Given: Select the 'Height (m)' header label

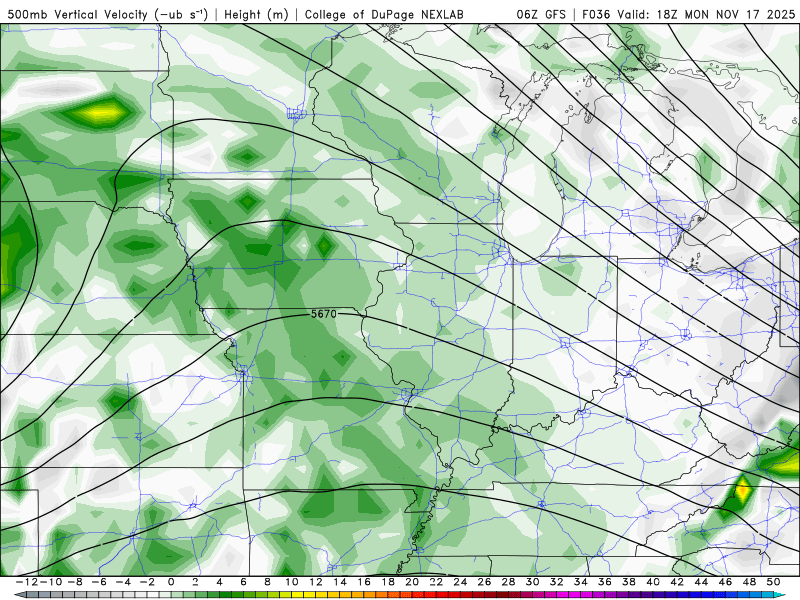Looking at the screenshot, I should (256, 14).
